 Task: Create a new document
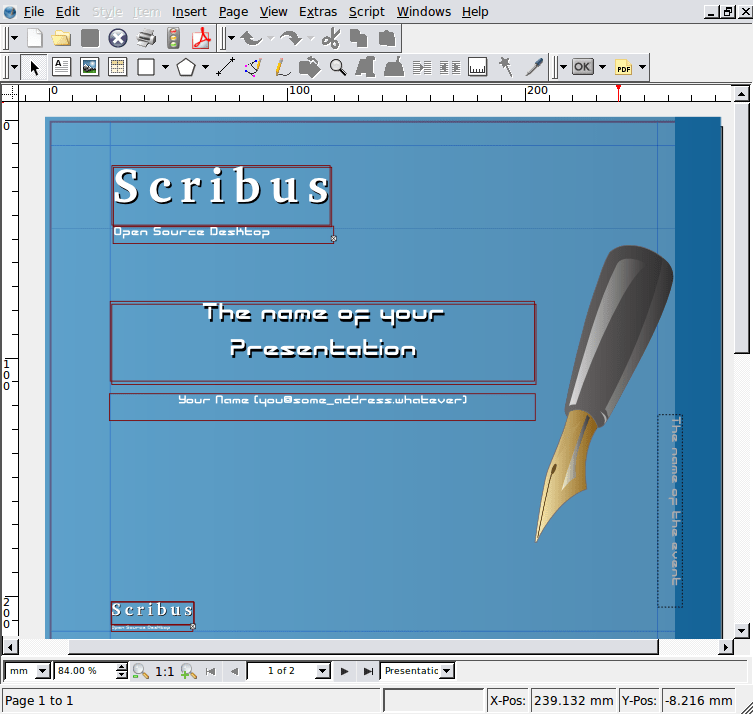pyautogui.click(x=35, y=38)
